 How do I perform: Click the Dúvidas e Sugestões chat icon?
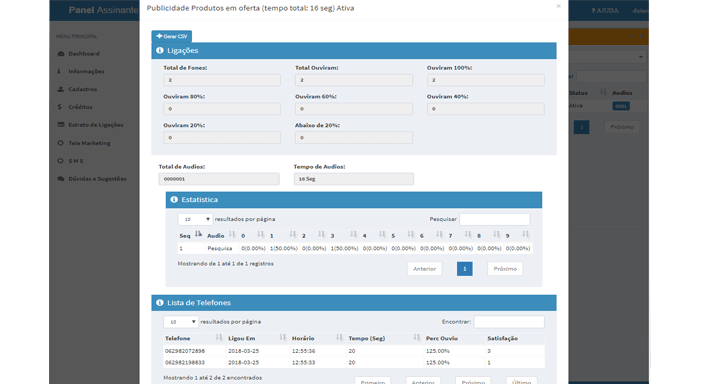point(61,179)
